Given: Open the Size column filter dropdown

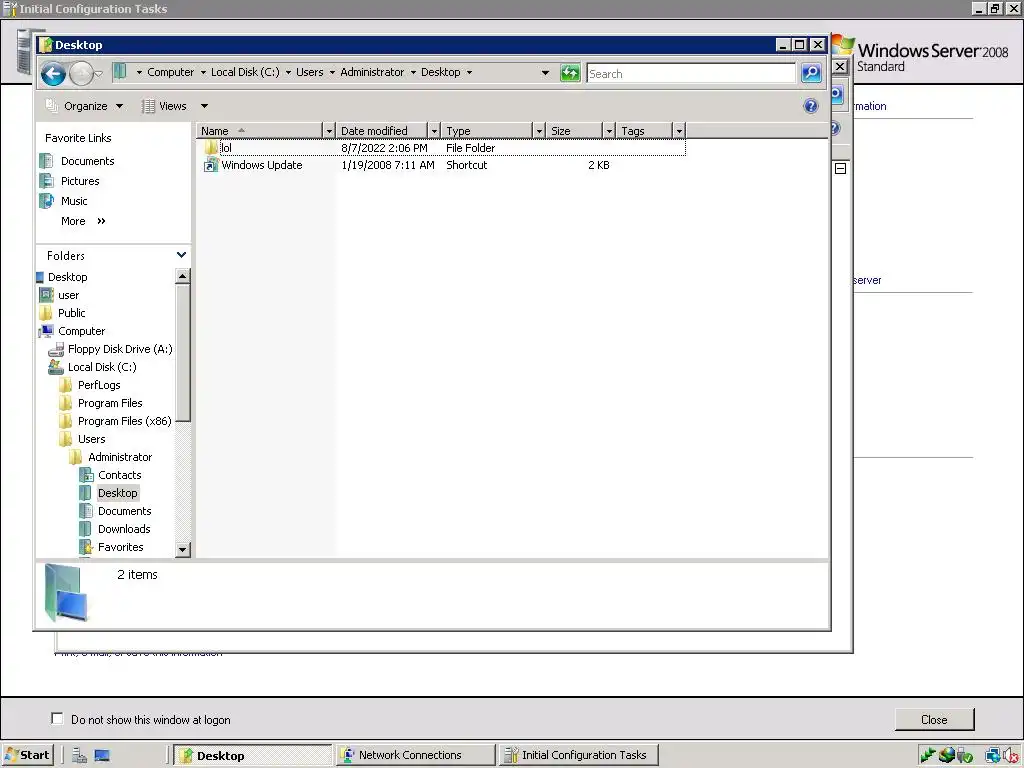Looking at the screenshot, I should (x=609, y=131).
